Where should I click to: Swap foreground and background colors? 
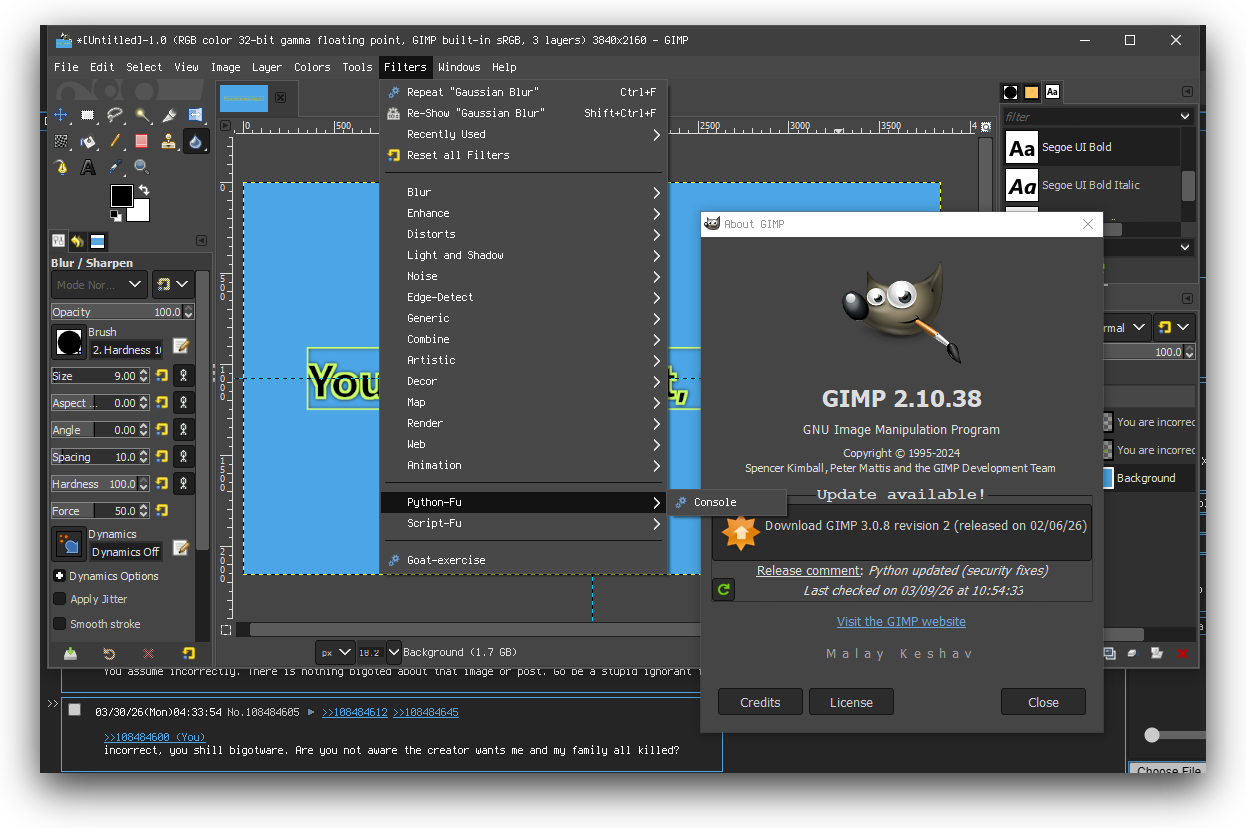point(144,190)
